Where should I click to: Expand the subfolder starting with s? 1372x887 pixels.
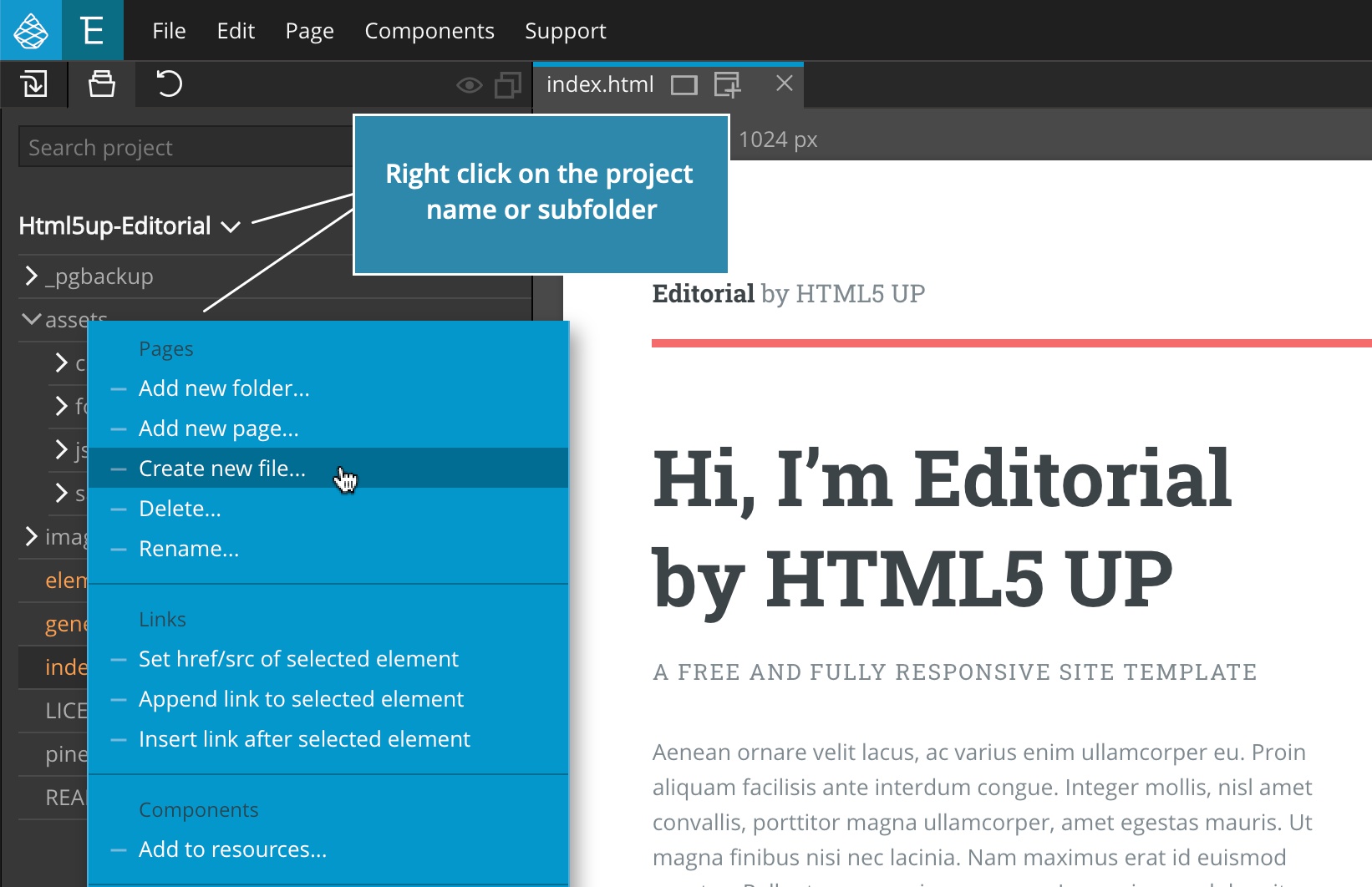click(61, 493)
